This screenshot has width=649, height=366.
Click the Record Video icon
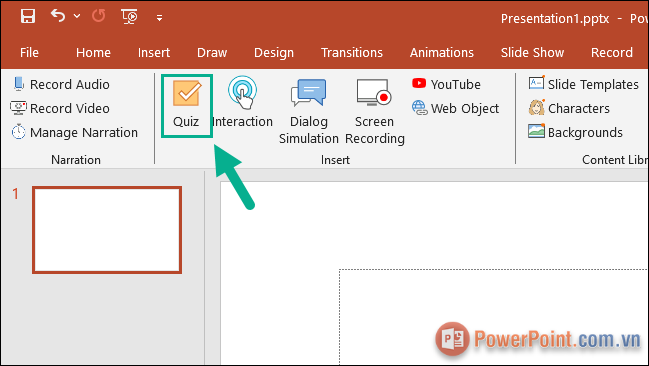point(18,108)
